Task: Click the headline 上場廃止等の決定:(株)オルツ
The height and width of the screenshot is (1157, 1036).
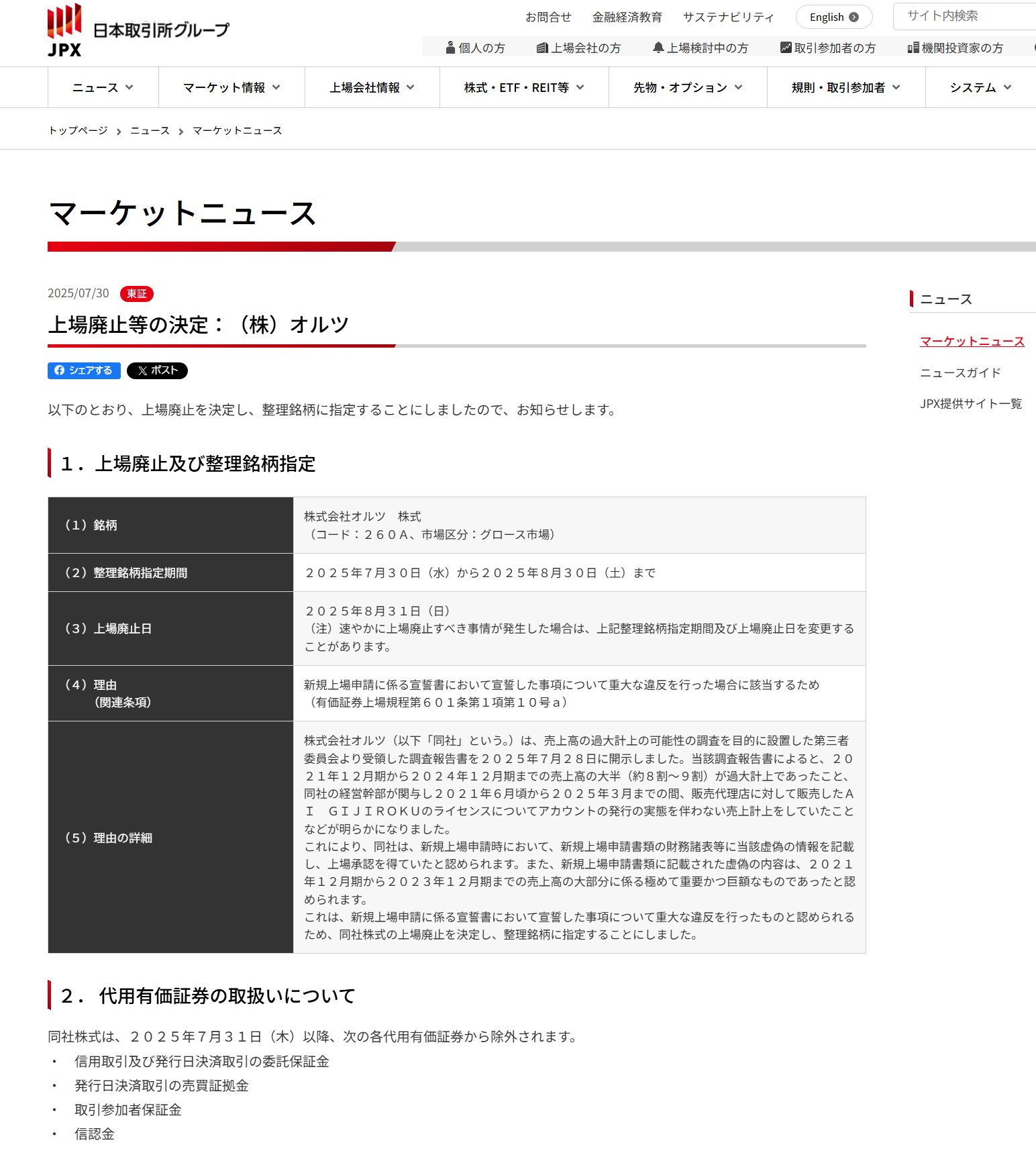Action: coord(199,325)
